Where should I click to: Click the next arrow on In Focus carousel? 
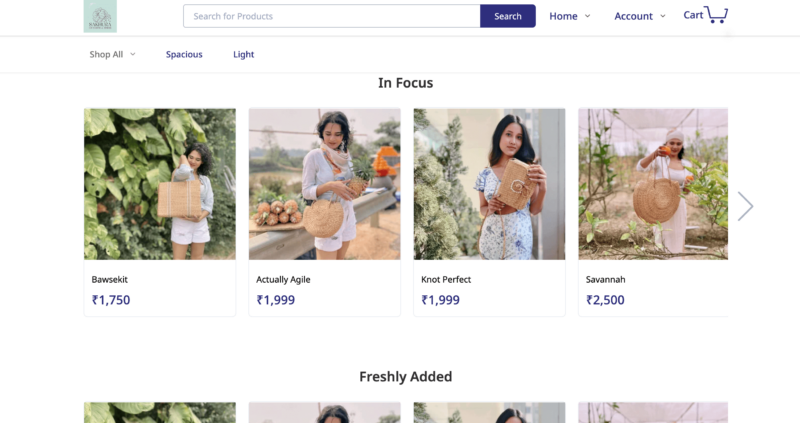(745, 206)
